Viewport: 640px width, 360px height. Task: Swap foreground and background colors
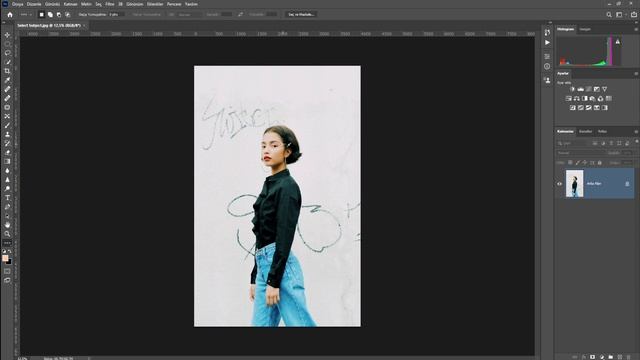10,252
